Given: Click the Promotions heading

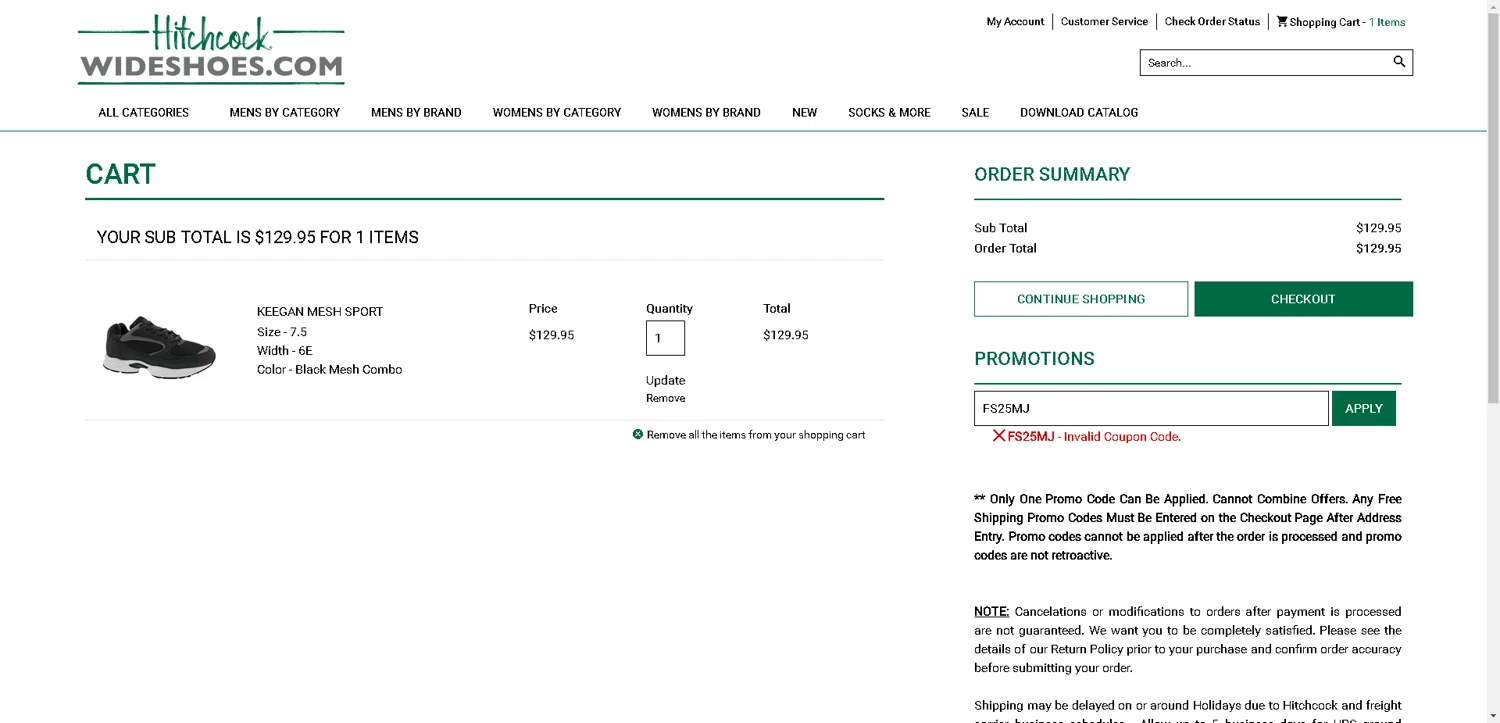Looking at the screenshot, I should [1034, 358].
